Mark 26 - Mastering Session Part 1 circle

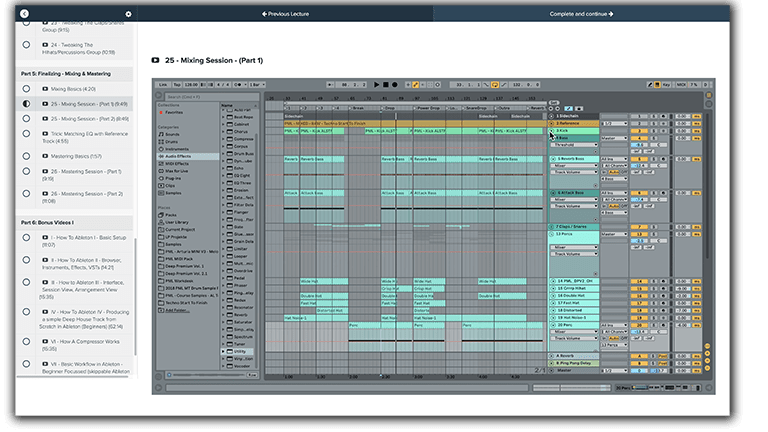[x=26, y=171]
